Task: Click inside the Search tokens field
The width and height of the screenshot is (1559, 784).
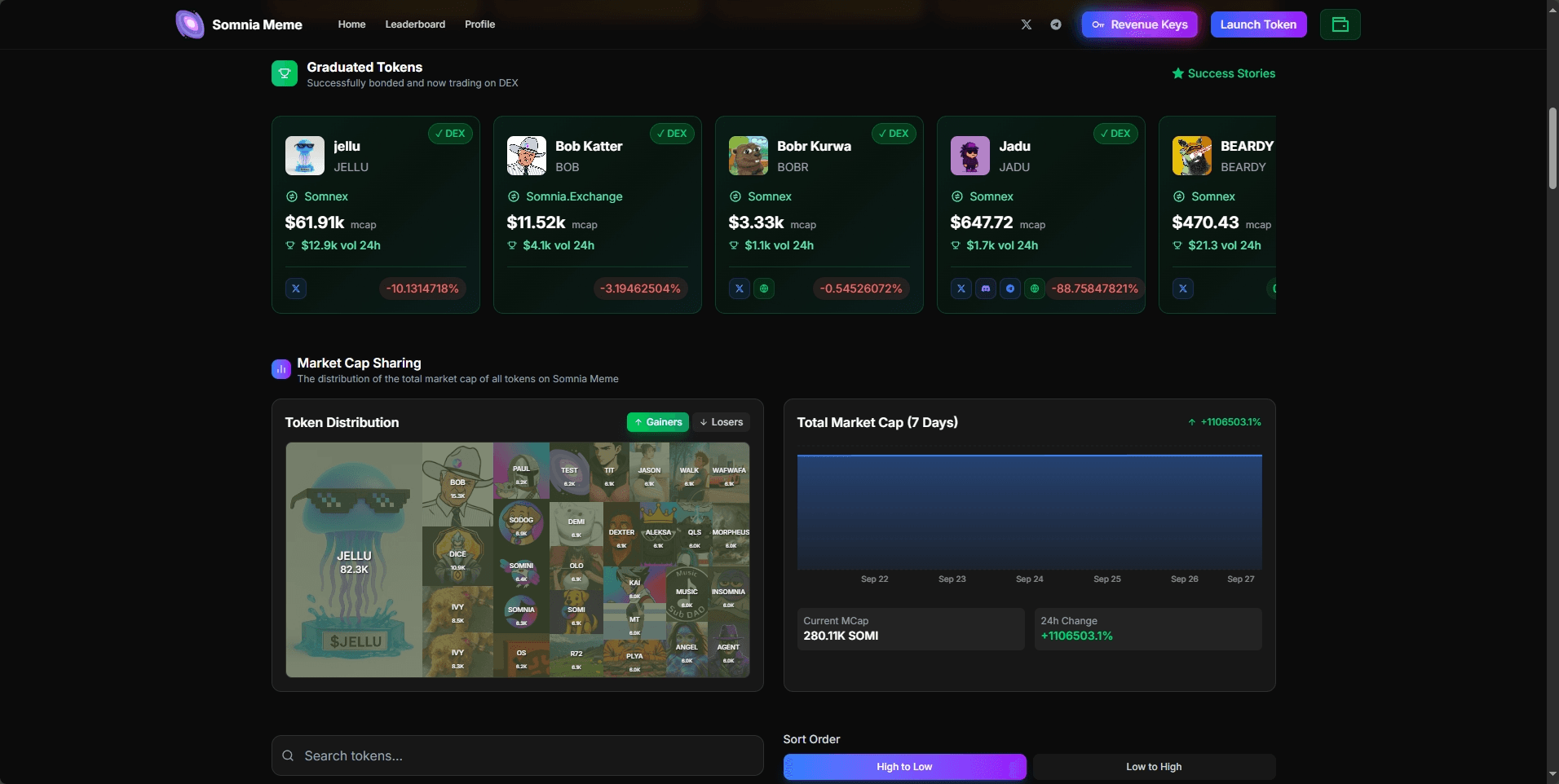Action: point(517,755)
